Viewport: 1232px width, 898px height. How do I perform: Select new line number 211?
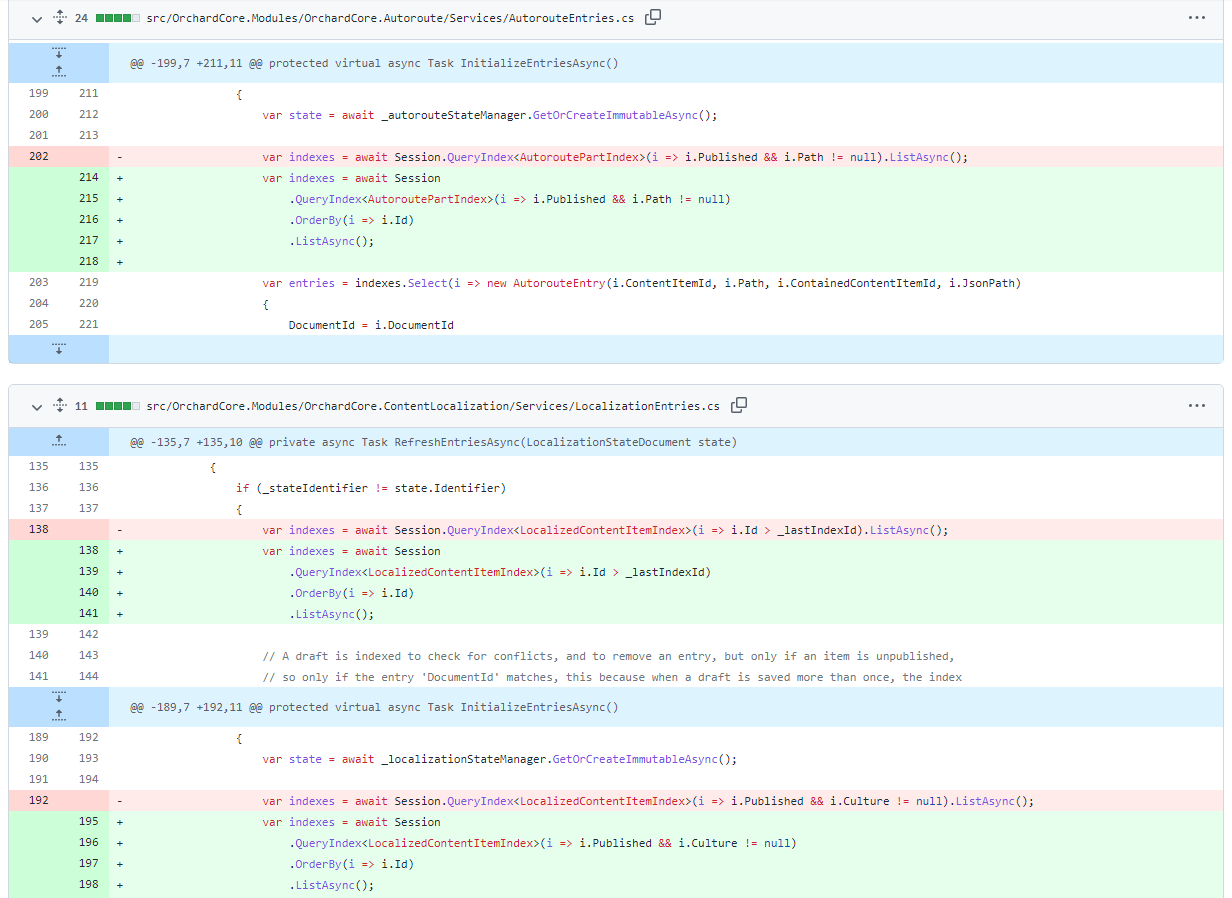88,94
